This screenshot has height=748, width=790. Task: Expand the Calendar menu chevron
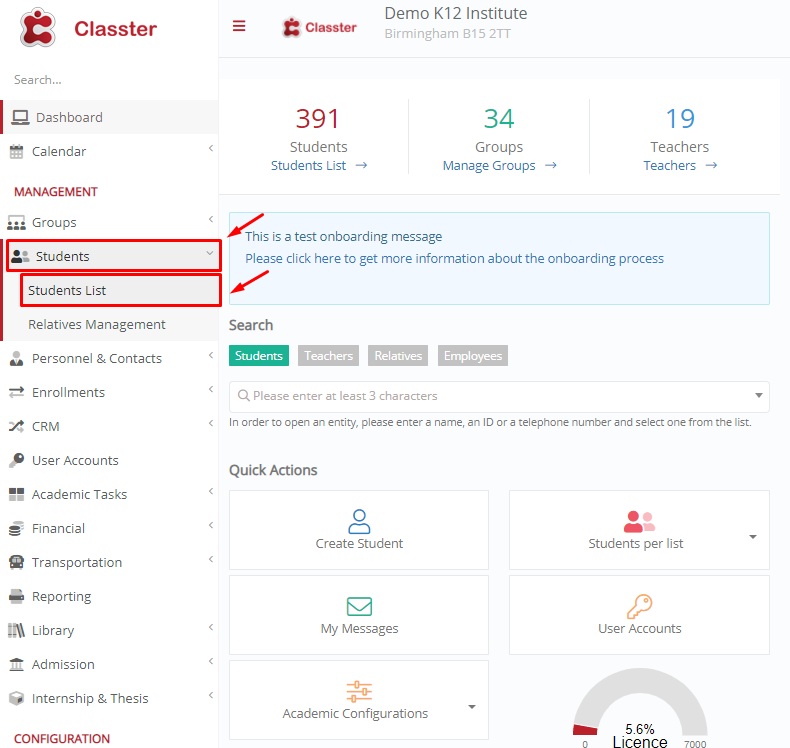211,148
